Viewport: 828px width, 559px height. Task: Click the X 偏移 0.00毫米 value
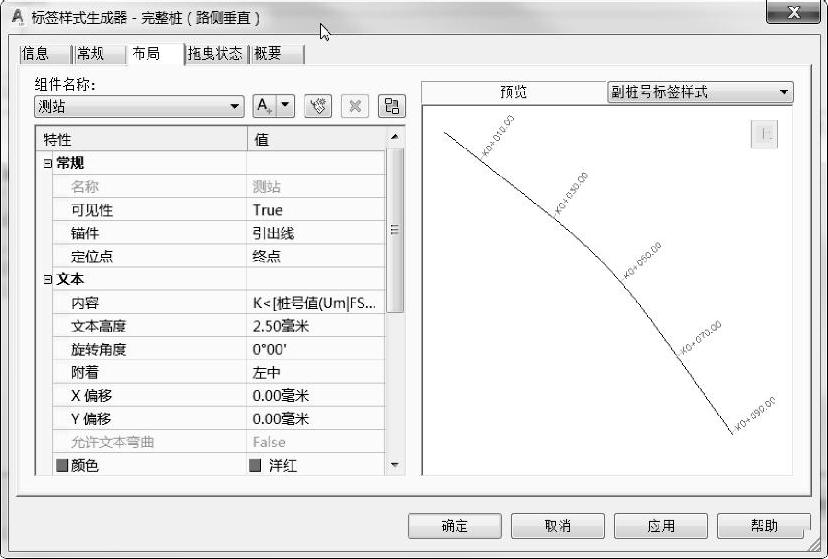coord(316,395)
